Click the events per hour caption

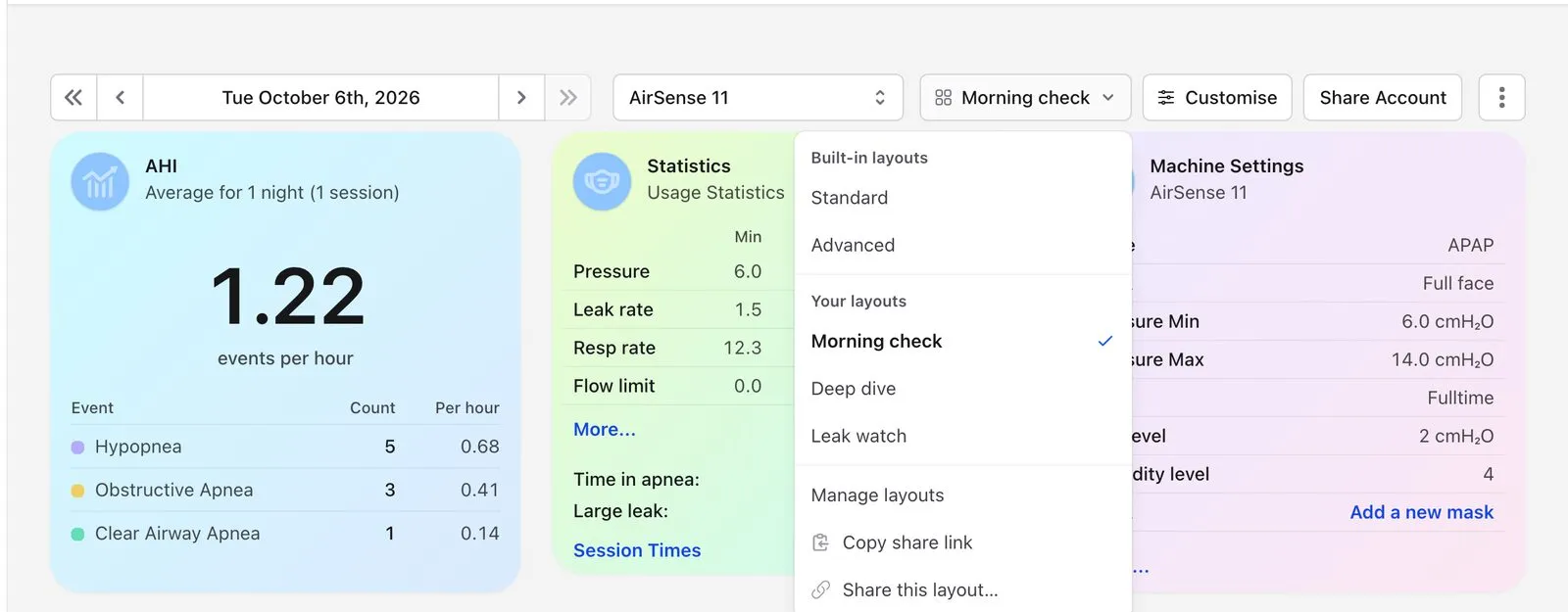tap(285, 358)
